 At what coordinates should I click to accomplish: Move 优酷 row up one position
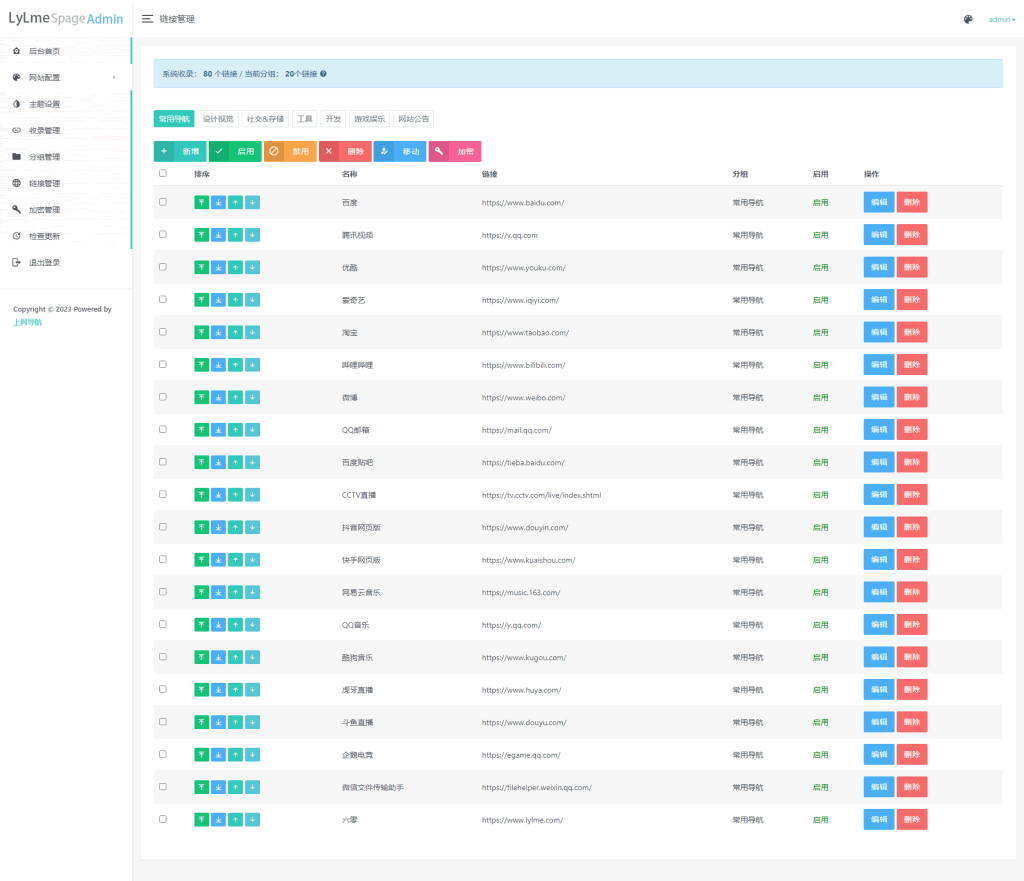(x=235, y=267)
